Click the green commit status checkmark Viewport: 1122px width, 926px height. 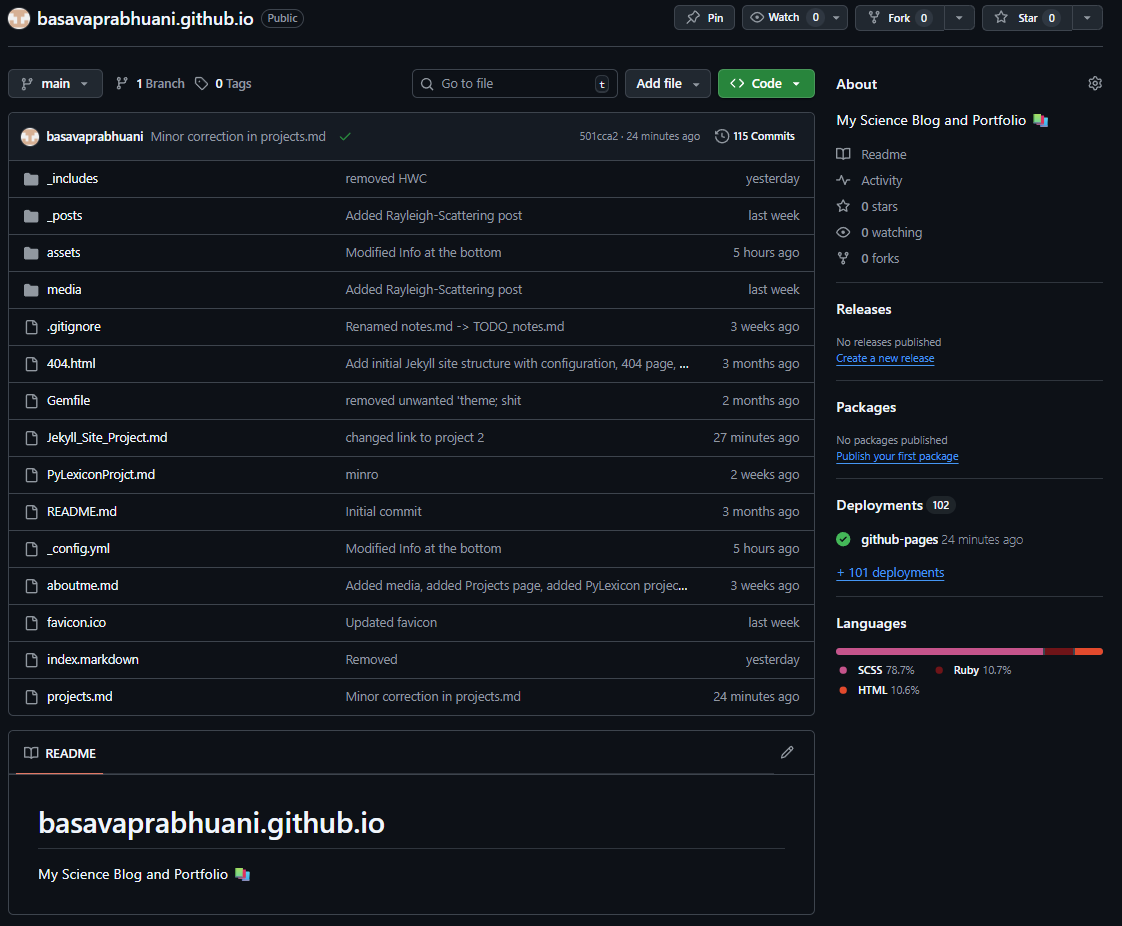[x=345, y=136]
